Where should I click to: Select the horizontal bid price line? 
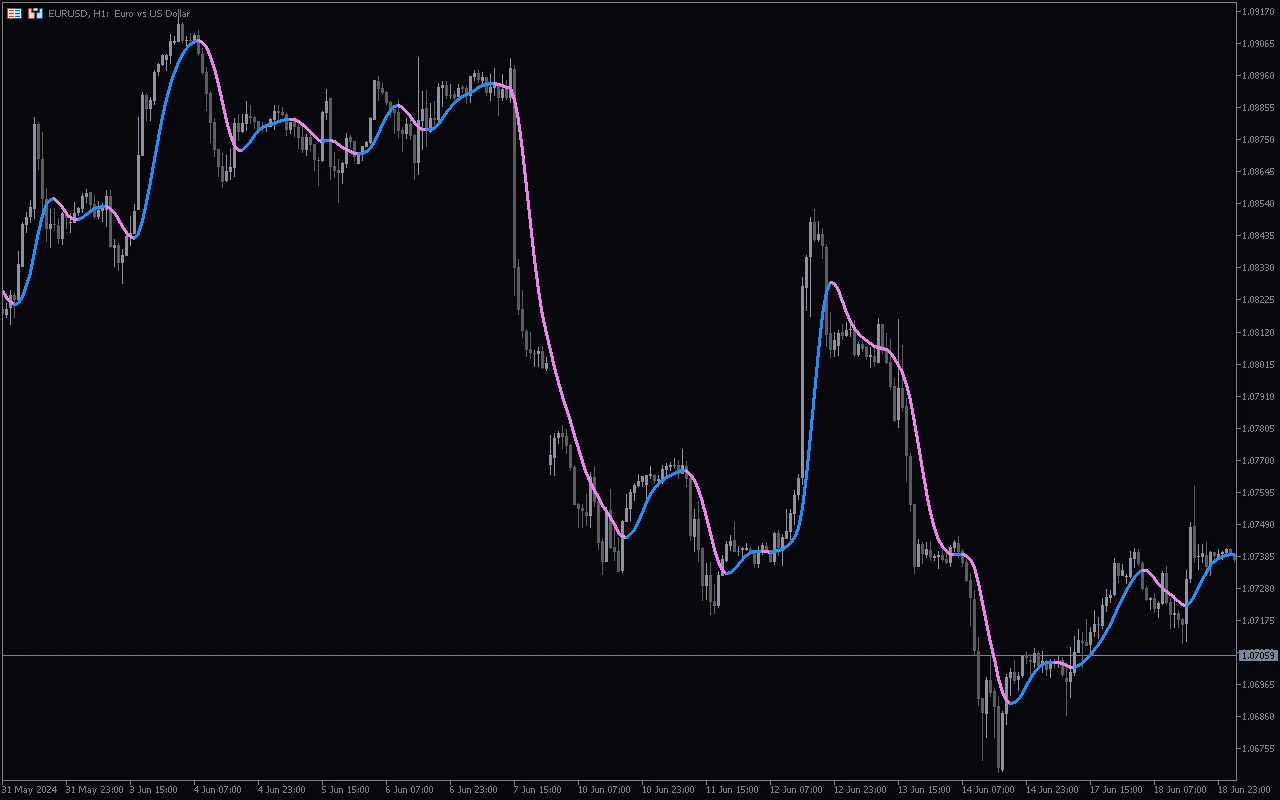[x=600, y=655]
